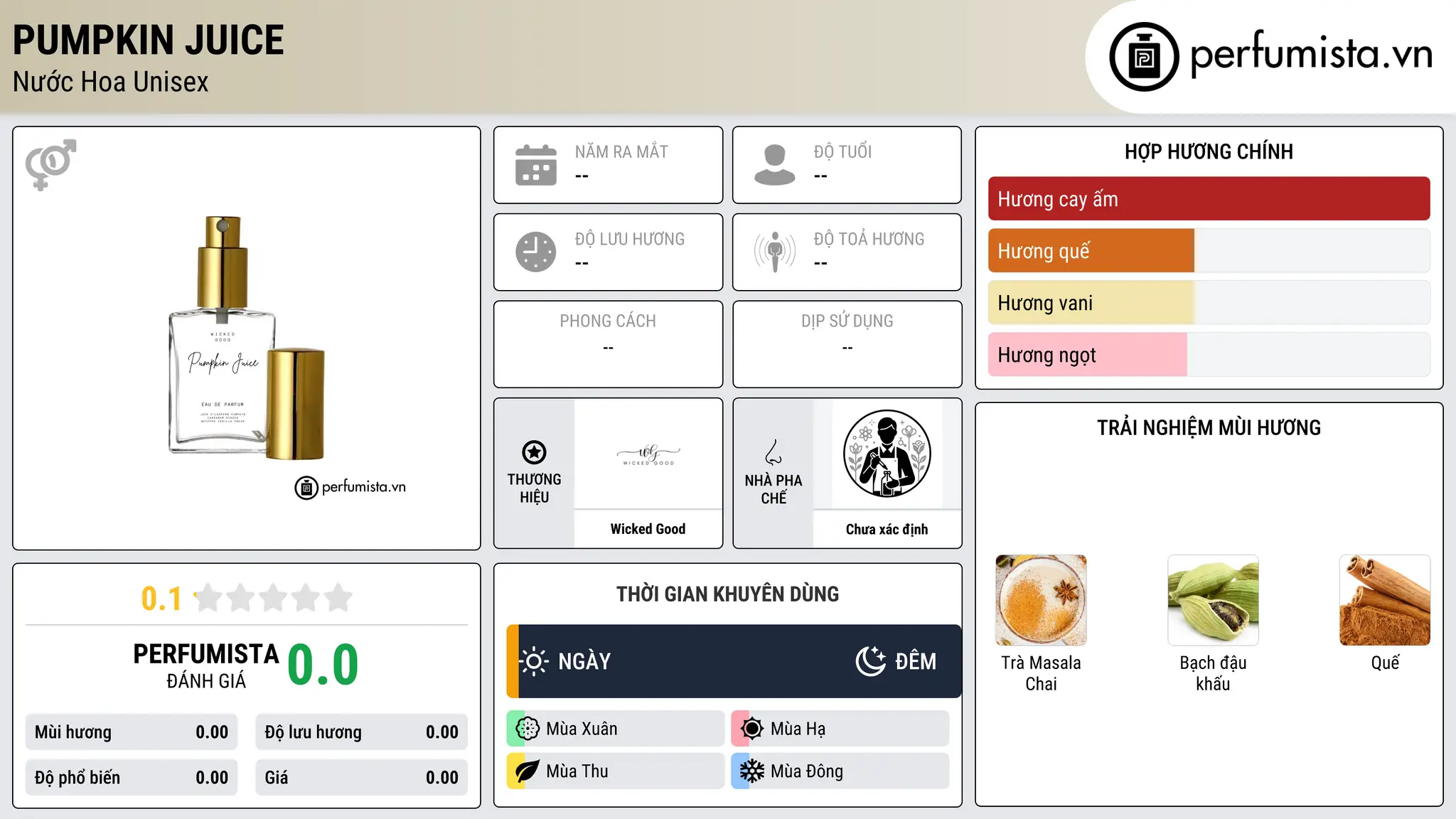Open the Quế cinnamon note image
Image resolution: width=1456 pixels, height=819 pixels.
[x=1385, y=600]
